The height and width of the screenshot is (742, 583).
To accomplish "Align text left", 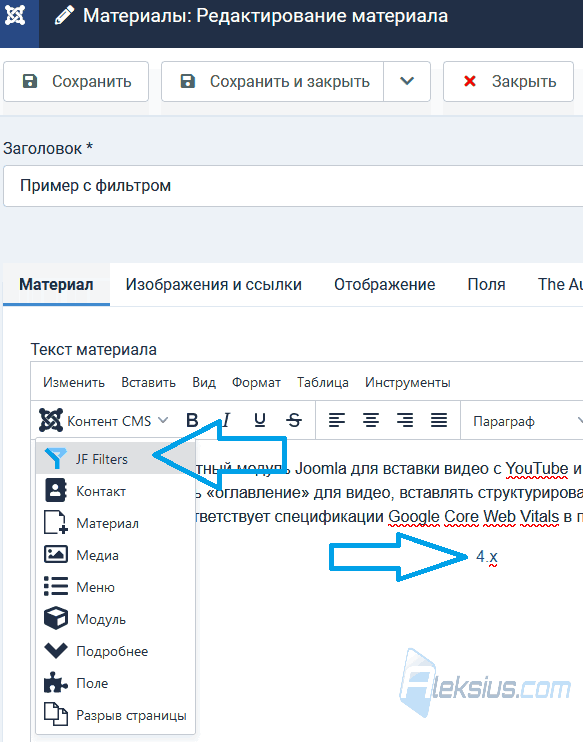I will coord(336,420).
